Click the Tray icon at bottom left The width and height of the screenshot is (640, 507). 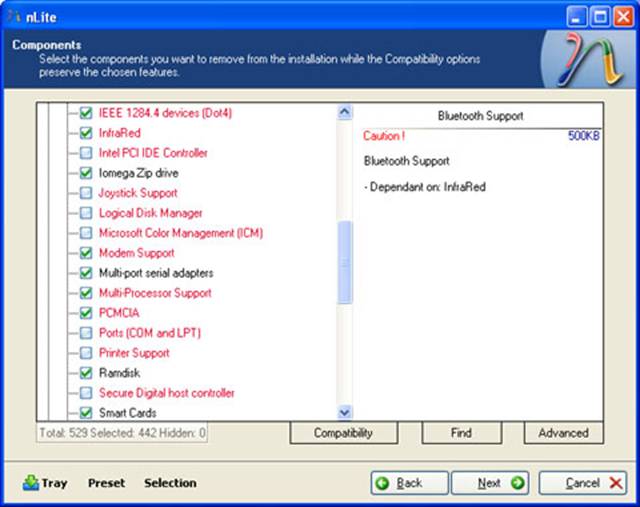pyautogui.click(x=30, y=483)
